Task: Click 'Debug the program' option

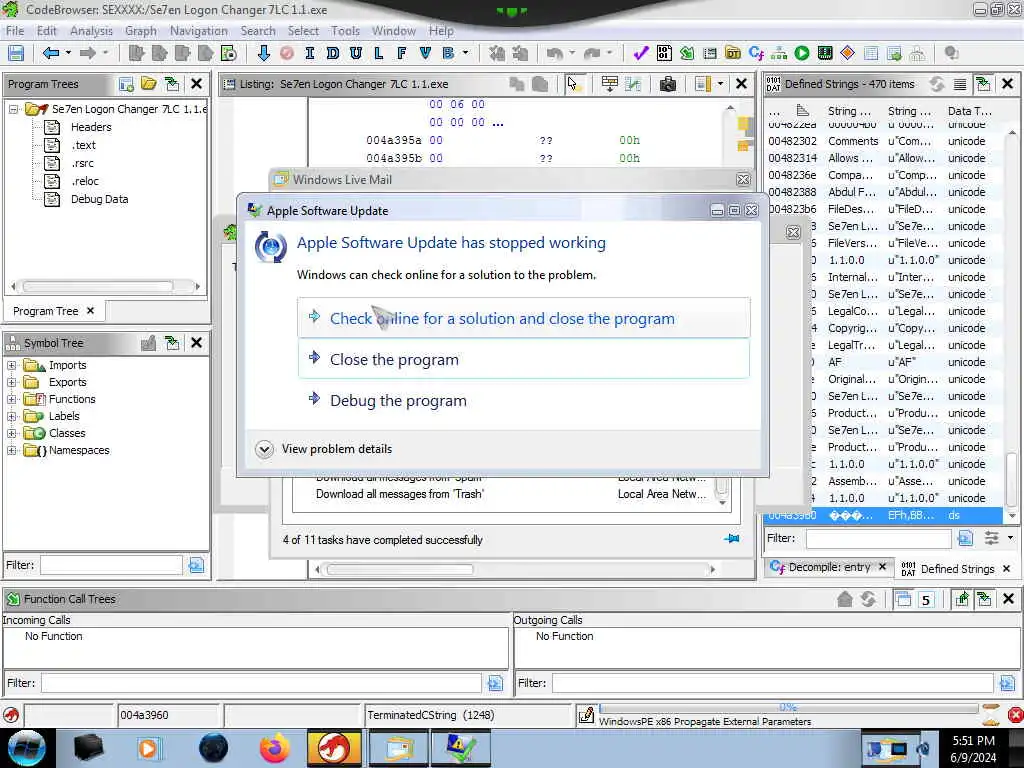Action: (524, 400)
